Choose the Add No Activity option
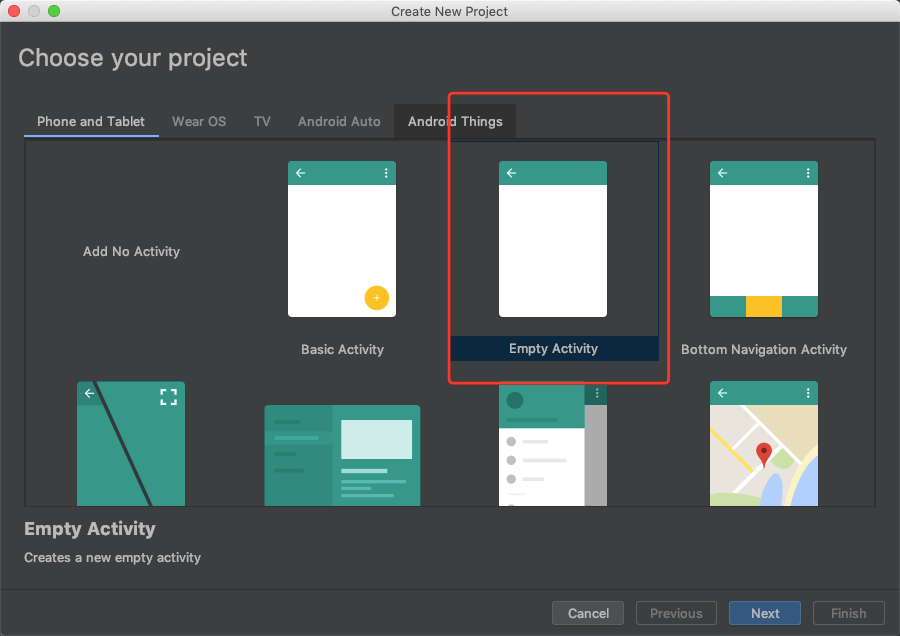The height and width of the screenshot is (636, 900). (131, 251)
